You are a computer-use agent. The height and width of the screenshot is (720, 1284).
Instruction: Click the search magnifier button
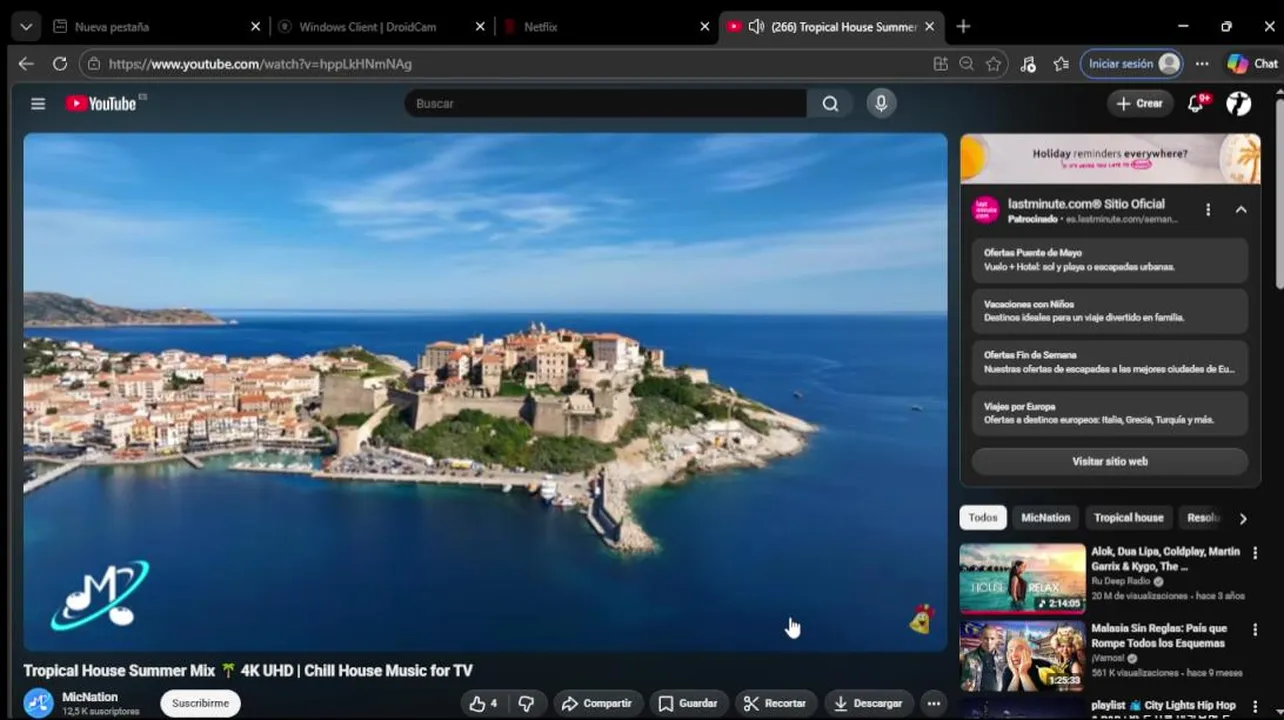click(x=830, y=103)
